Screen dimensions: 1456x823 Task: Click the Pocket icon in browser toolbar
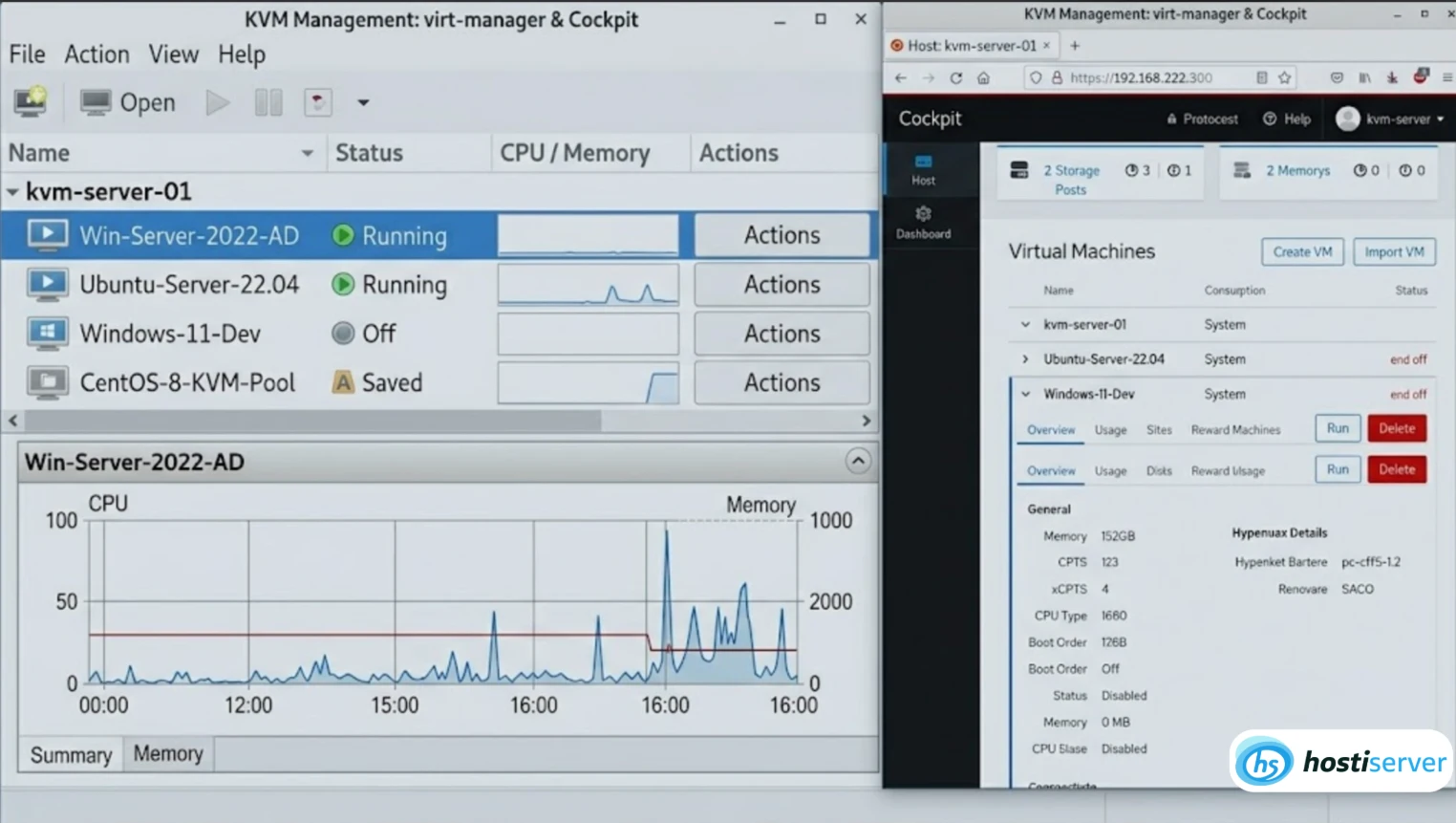pos(1337,77)
